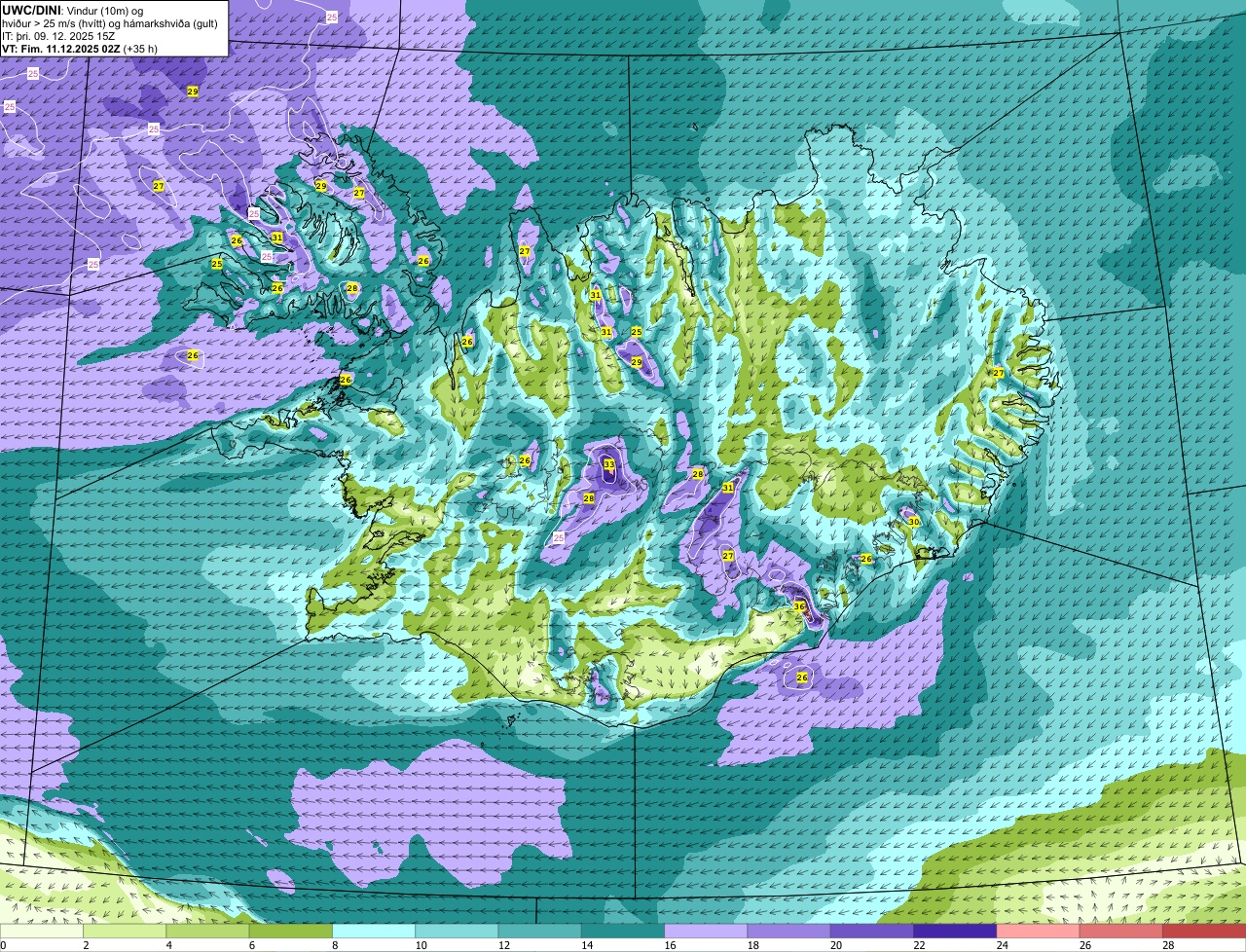Select the colour scale swatch between 4 and 6
Image resolution: width=1246 pixels, height=952 pixels.
tap(207, 932)
